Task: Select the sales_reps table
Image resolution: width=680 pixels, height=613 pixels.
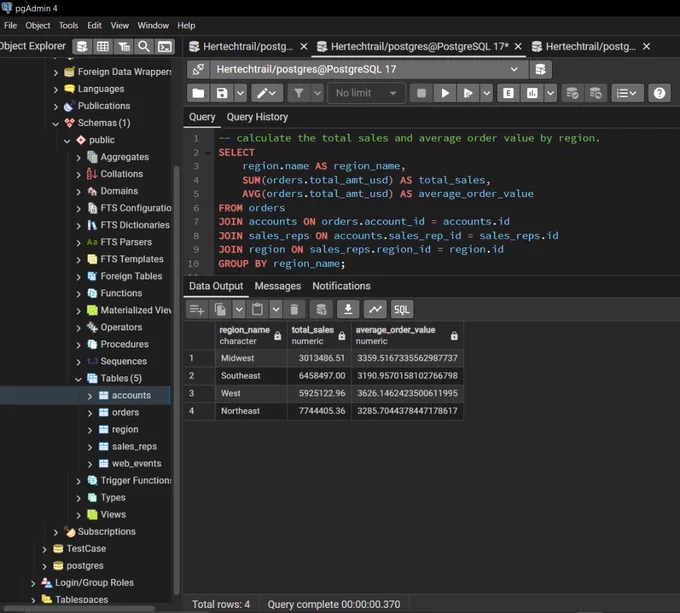Action: pos(134,447)
